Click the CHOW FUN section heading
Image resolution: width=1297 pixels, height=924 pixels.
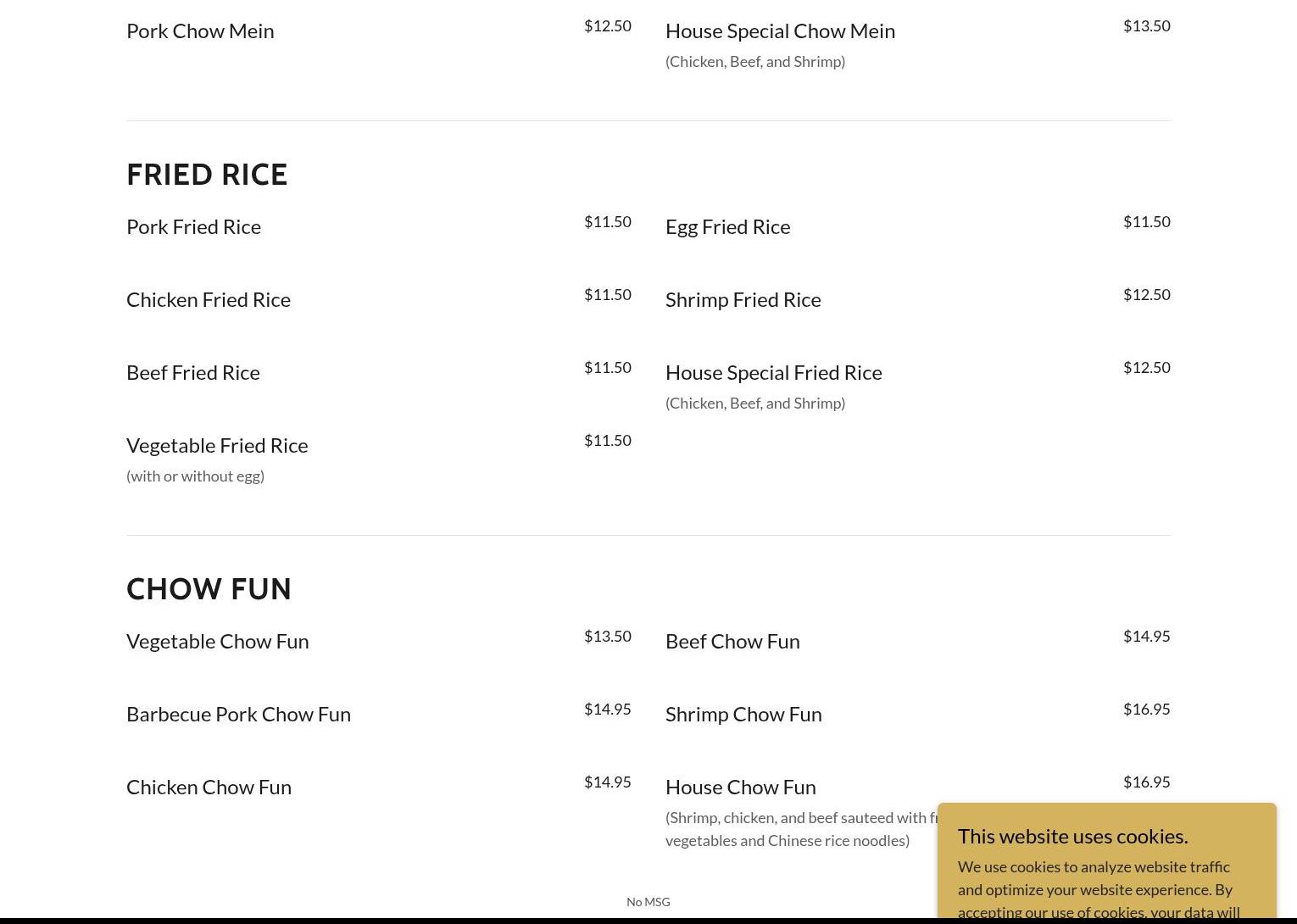(x=209, y=588)
